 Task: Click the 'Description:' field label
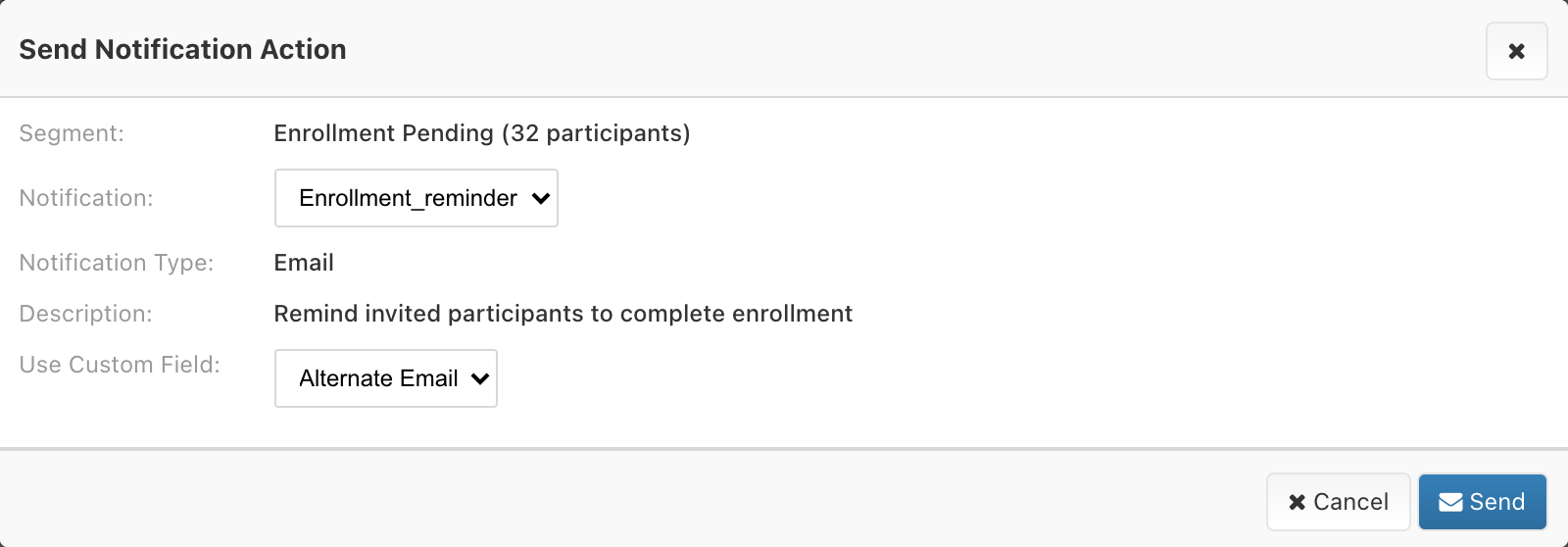85,314
